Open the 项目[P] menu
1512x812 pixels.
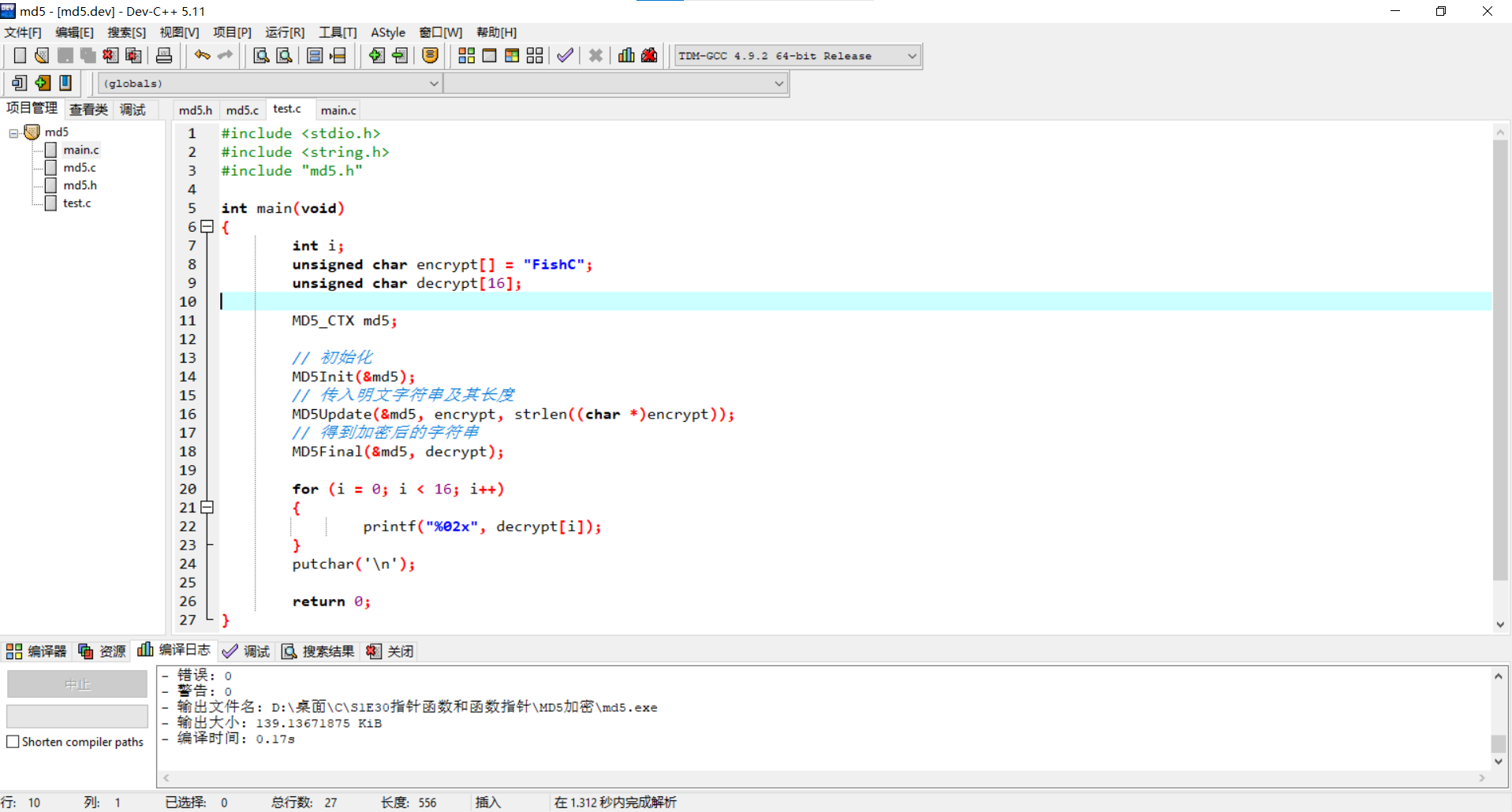pyautogui.click(x=232, y=32)
